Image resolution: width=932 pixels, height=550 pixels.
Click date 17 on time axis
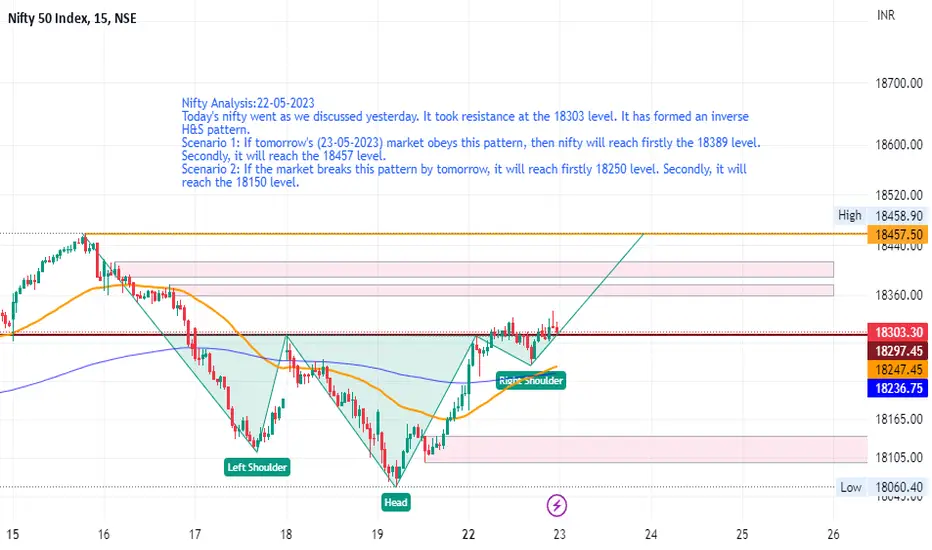pyautogui.click(x=195, y=534)
